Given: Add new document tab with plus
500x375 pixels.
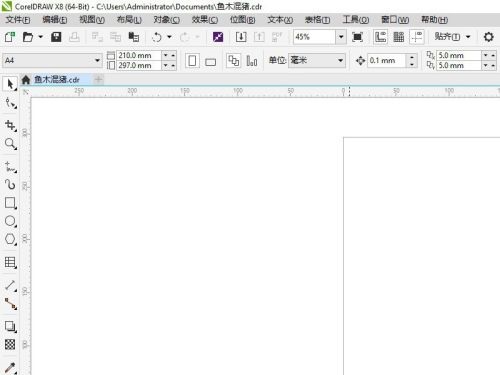Looking at the screenshot, I should [x=98, y=80].
